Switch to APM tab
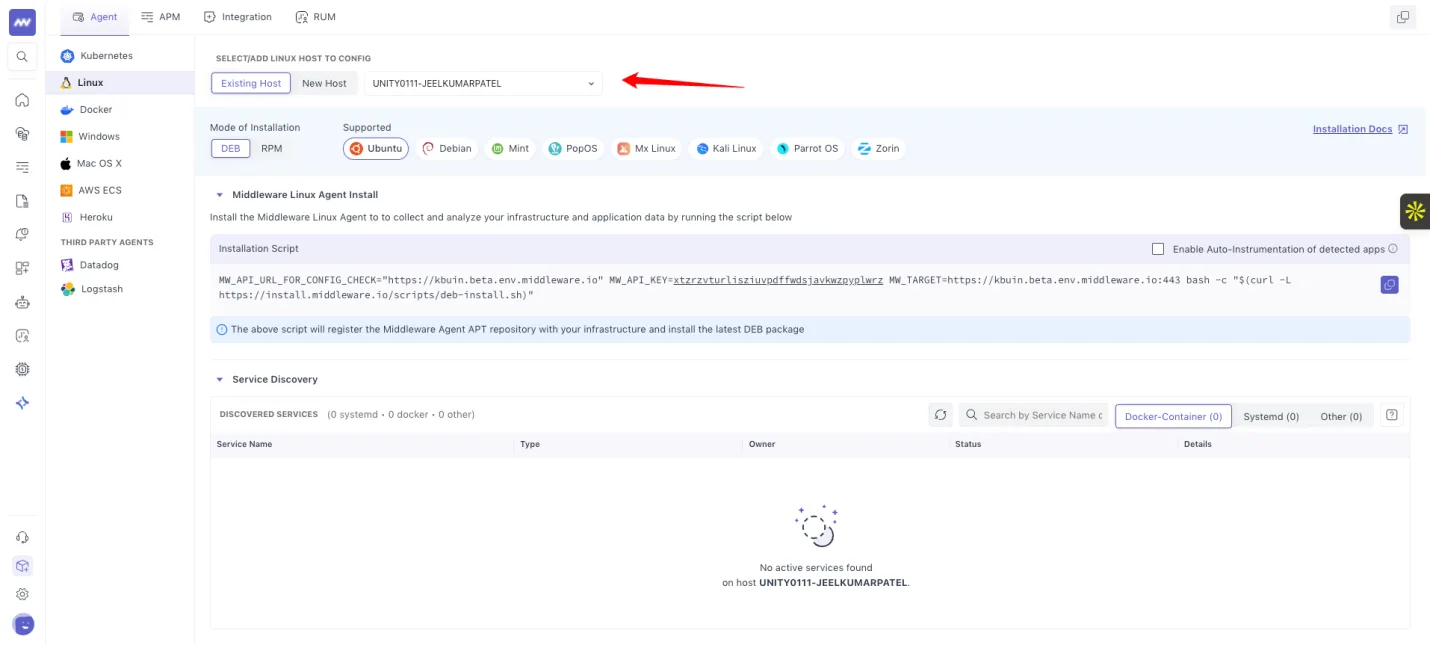Screen dimensions: 1430x645 pyautogui.click(x=160, y=17)
